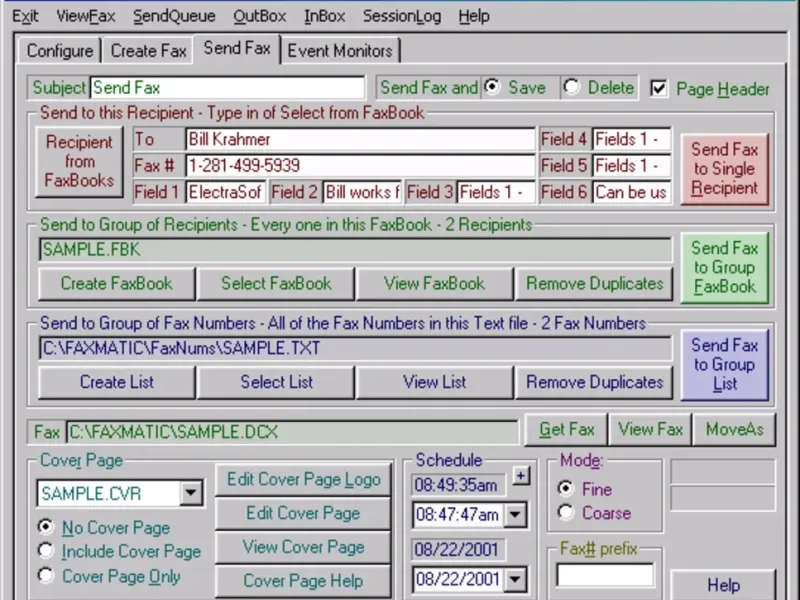800x600 pixels.
Task: Click the Field 2 input box
Action: (362, 192)
